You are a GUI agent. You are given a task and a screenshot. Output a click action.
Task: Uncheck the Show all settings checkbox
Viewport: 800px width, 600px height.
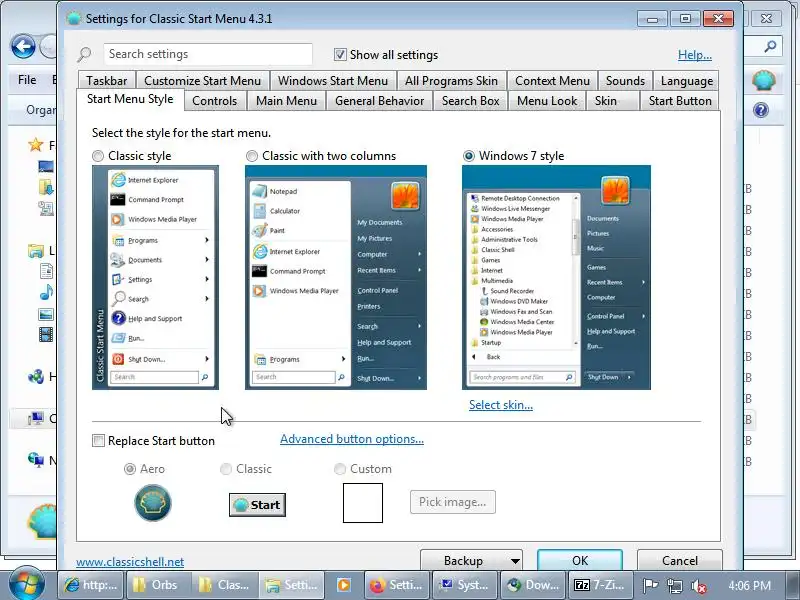(340, 54)
